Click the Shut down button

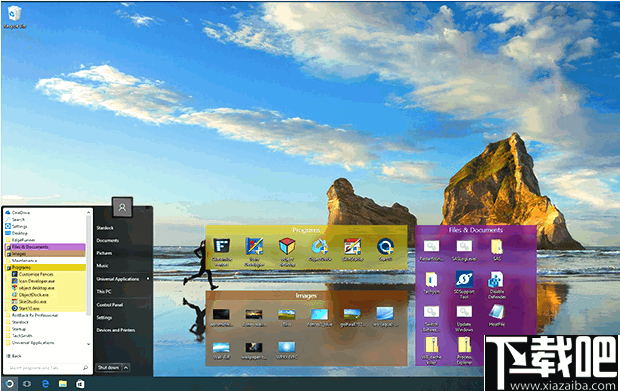pos(108,367)
